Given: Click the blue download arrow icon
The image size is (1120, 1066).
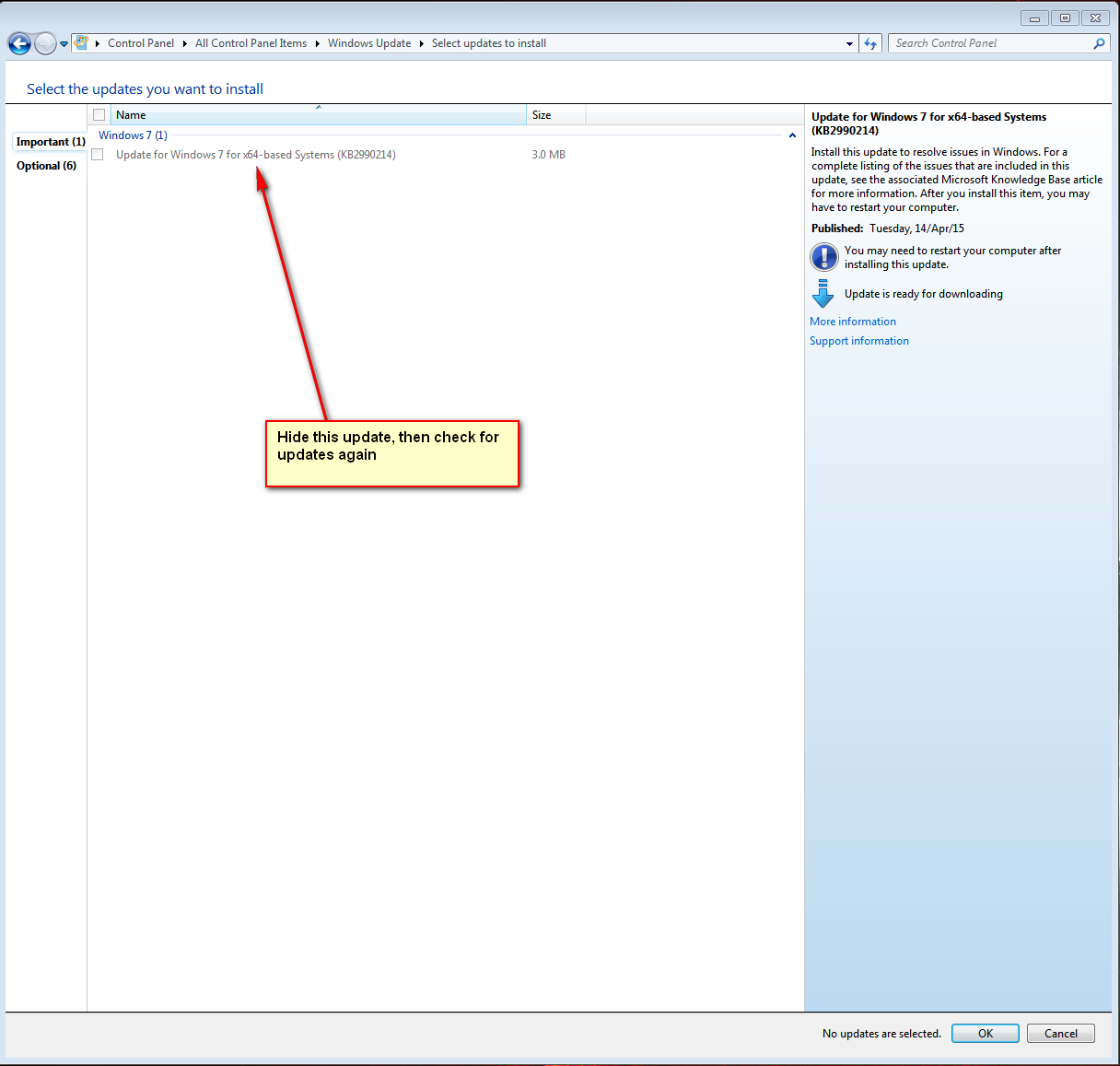Looking at the screenshot, I should pos(822,293).
